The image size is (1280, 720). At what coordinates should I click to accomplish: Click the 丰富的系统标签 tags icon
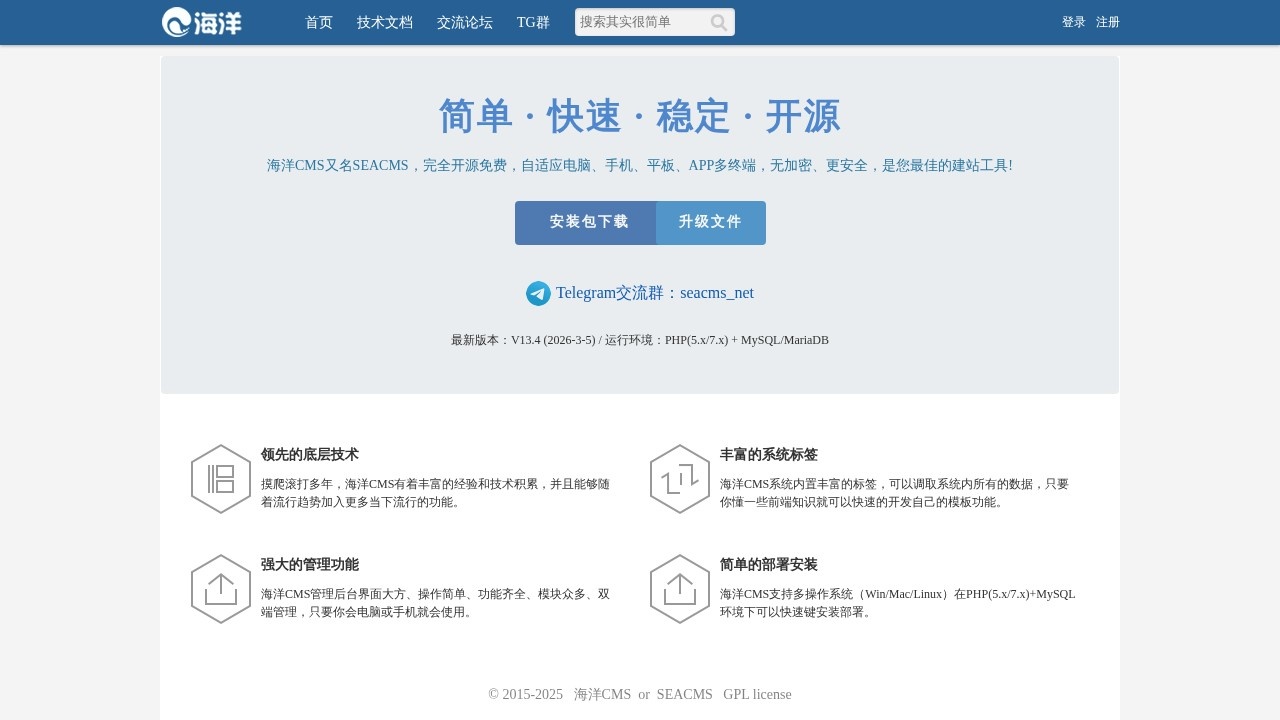pos(680,479)
